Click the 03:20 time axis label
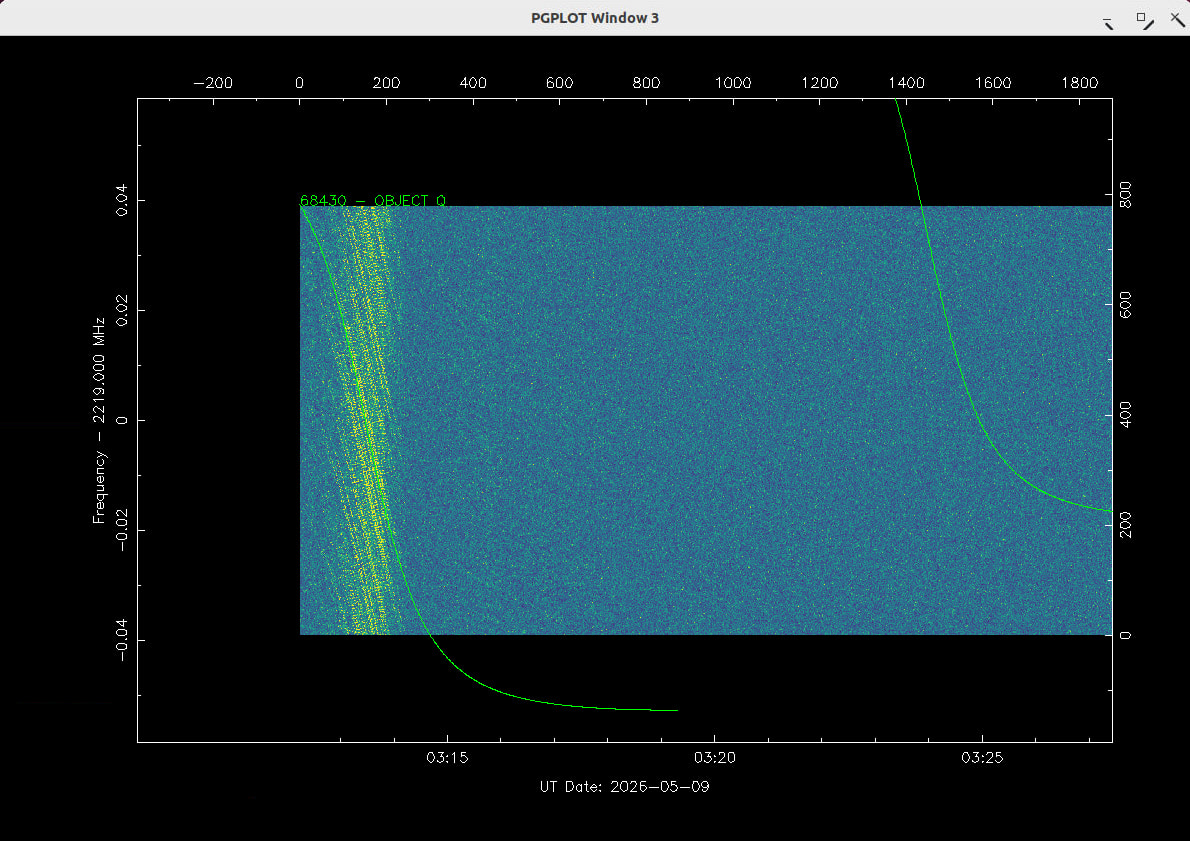 (715, 758)
